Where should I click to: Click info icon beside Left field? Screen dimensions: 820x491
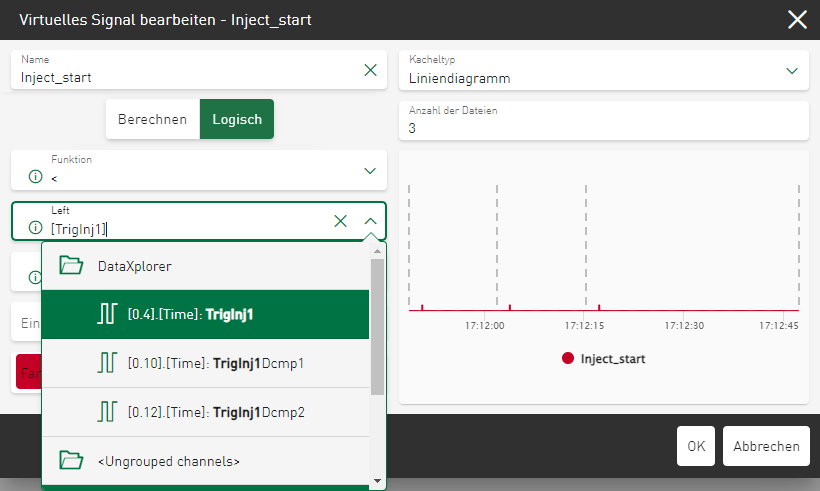tap(35, 227)
